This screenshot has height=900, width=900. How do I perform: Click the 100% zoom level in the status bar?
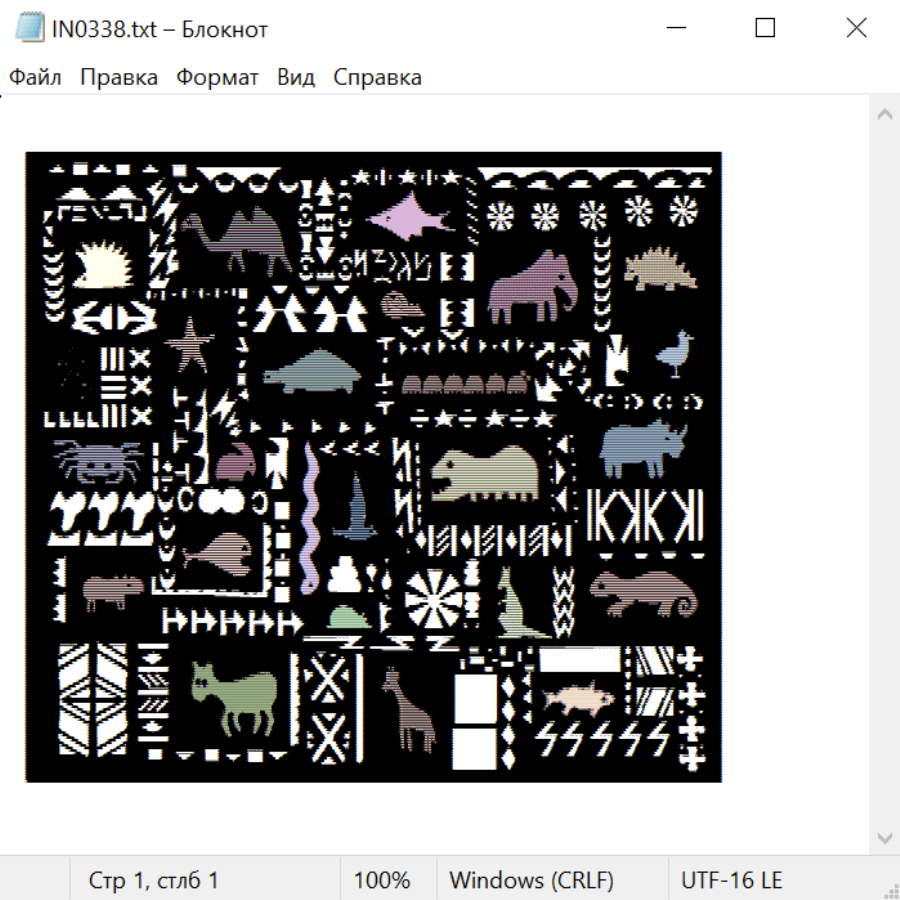coord(382,880)
